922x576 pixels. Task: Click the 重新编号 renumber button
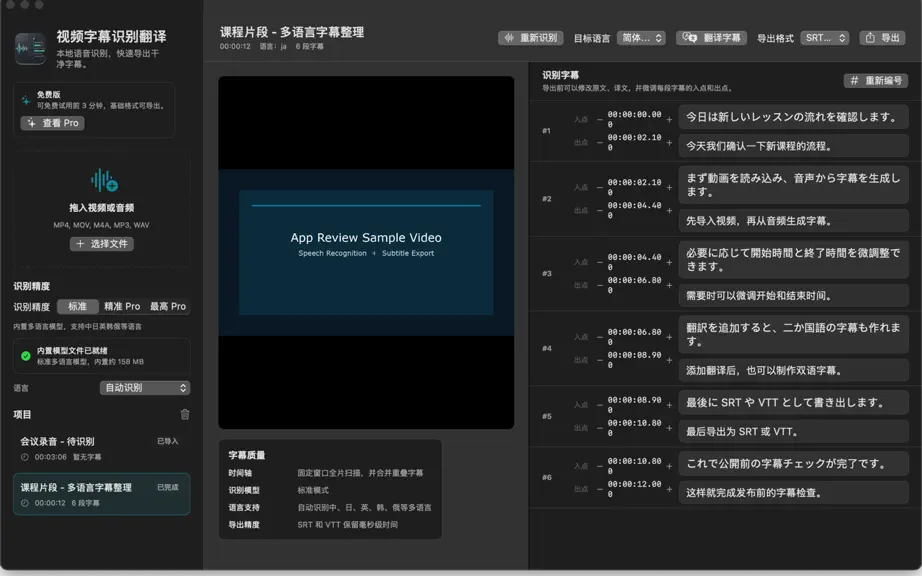876,81
